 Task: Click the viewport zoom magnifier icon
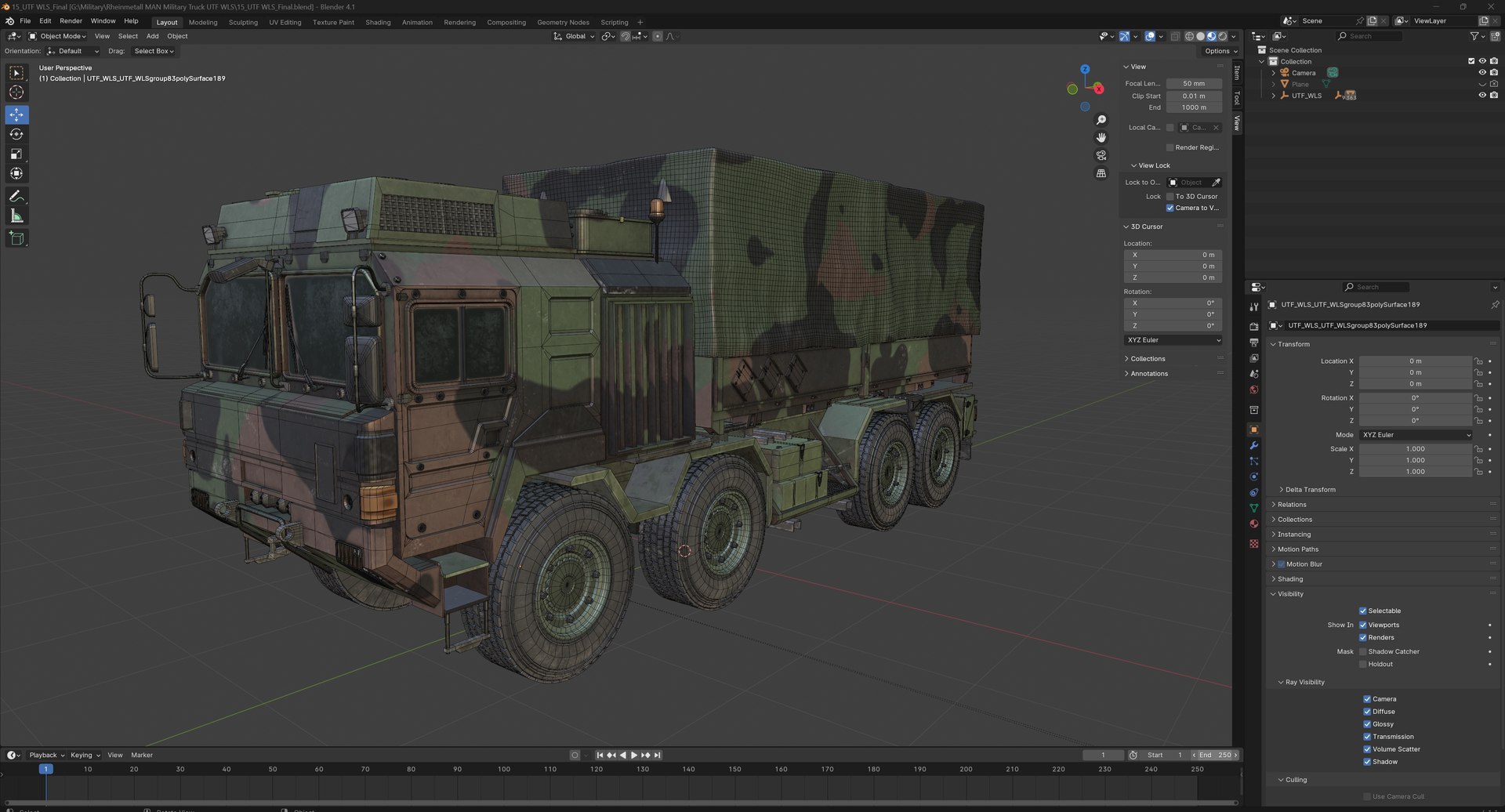click(x=1101, y=120)
